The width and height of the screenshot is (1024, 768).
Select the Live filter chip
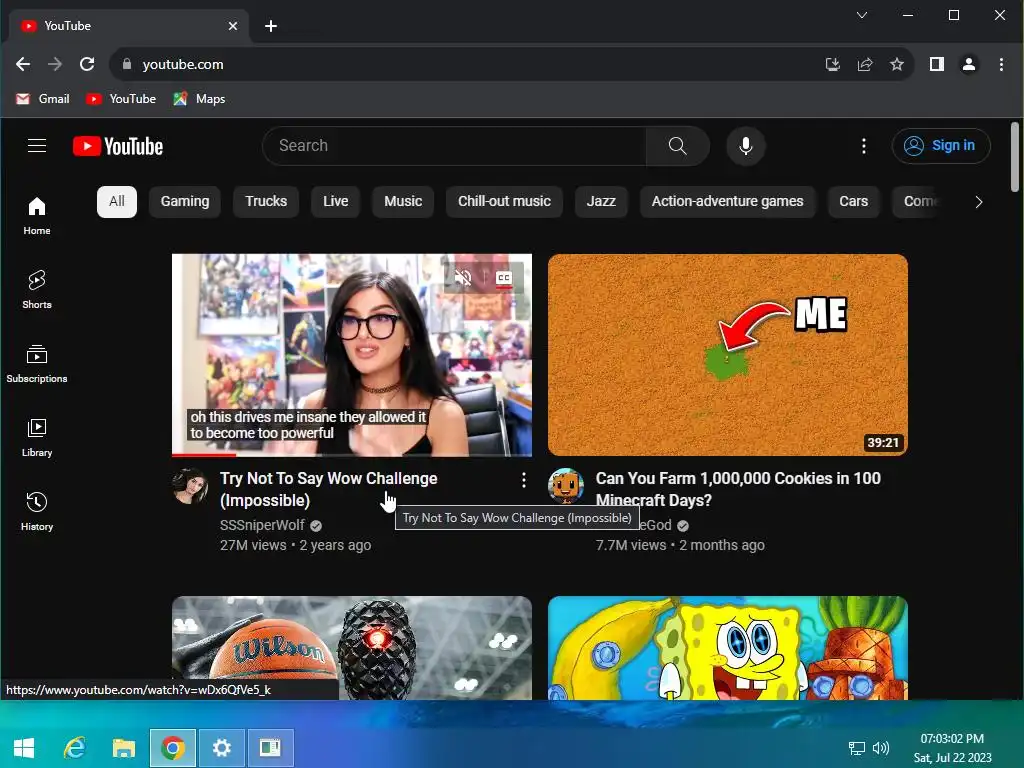(x=335, y=201)
